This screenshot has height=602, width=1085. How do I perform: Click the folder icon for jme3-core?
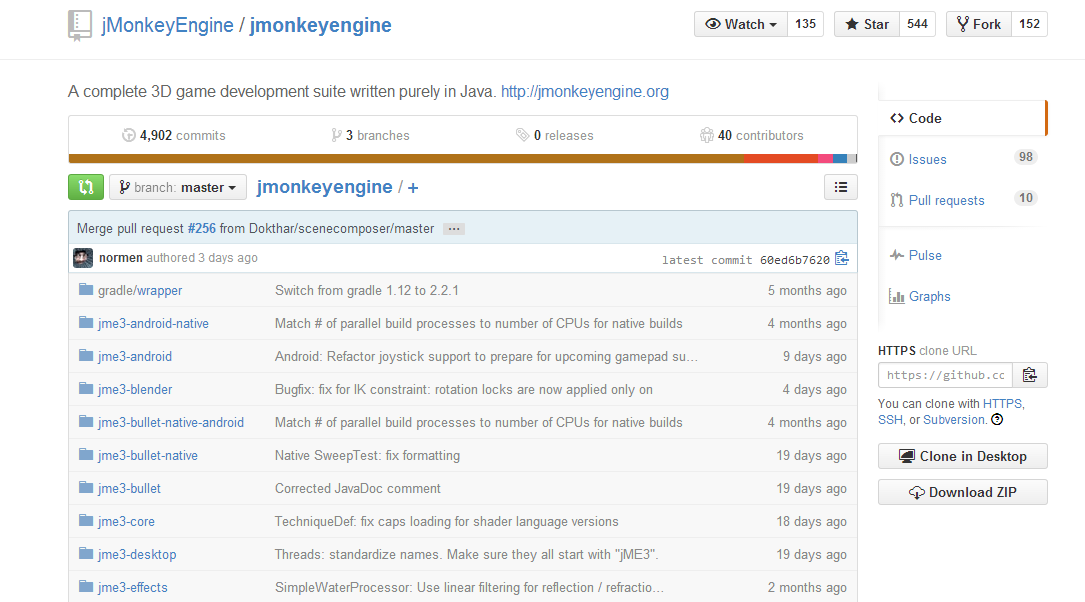point(86,520)
